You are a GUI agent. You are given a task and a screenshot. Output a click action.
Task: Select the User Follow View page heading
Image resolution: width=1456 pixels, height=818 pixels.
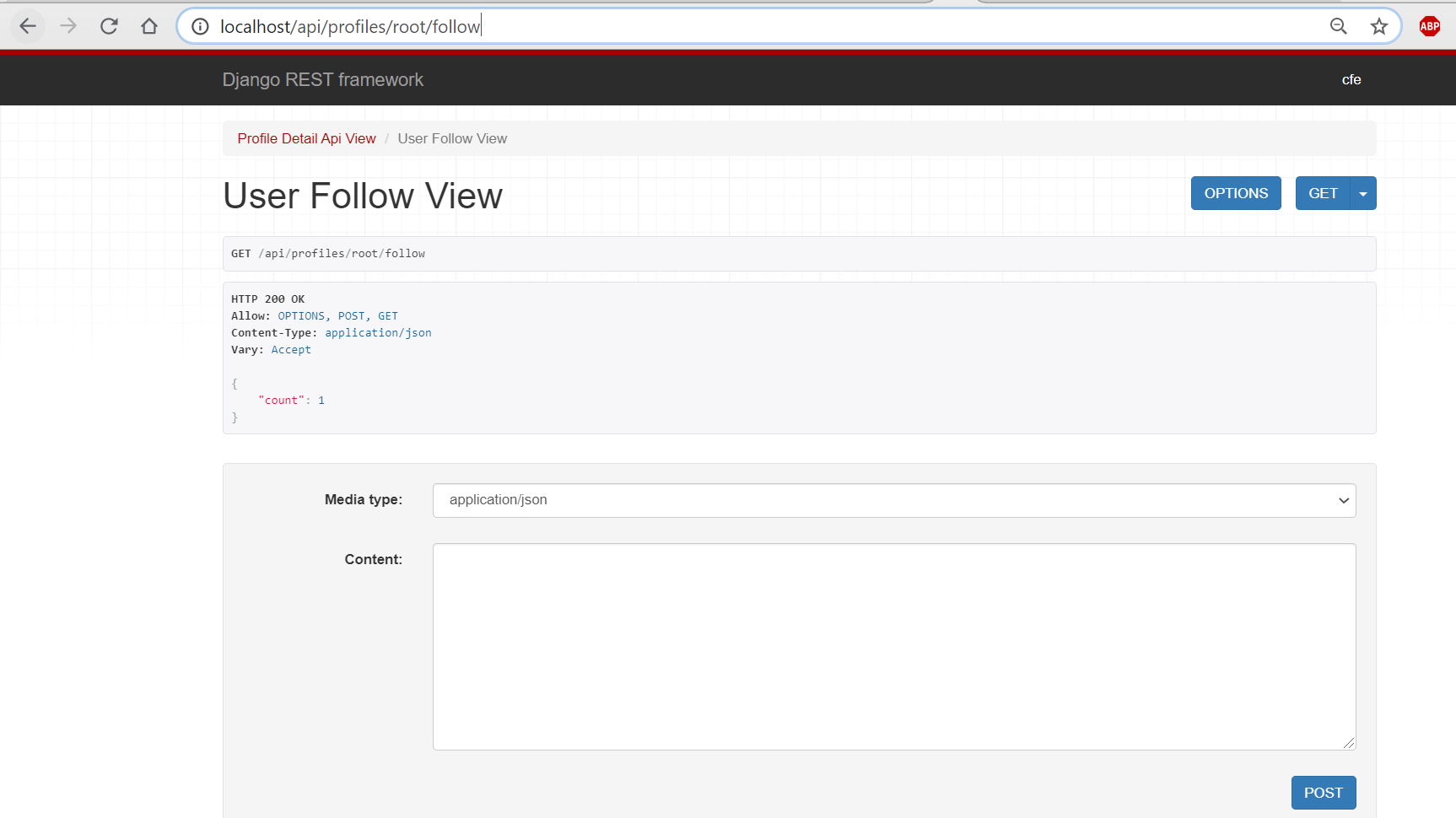[363, 196]
